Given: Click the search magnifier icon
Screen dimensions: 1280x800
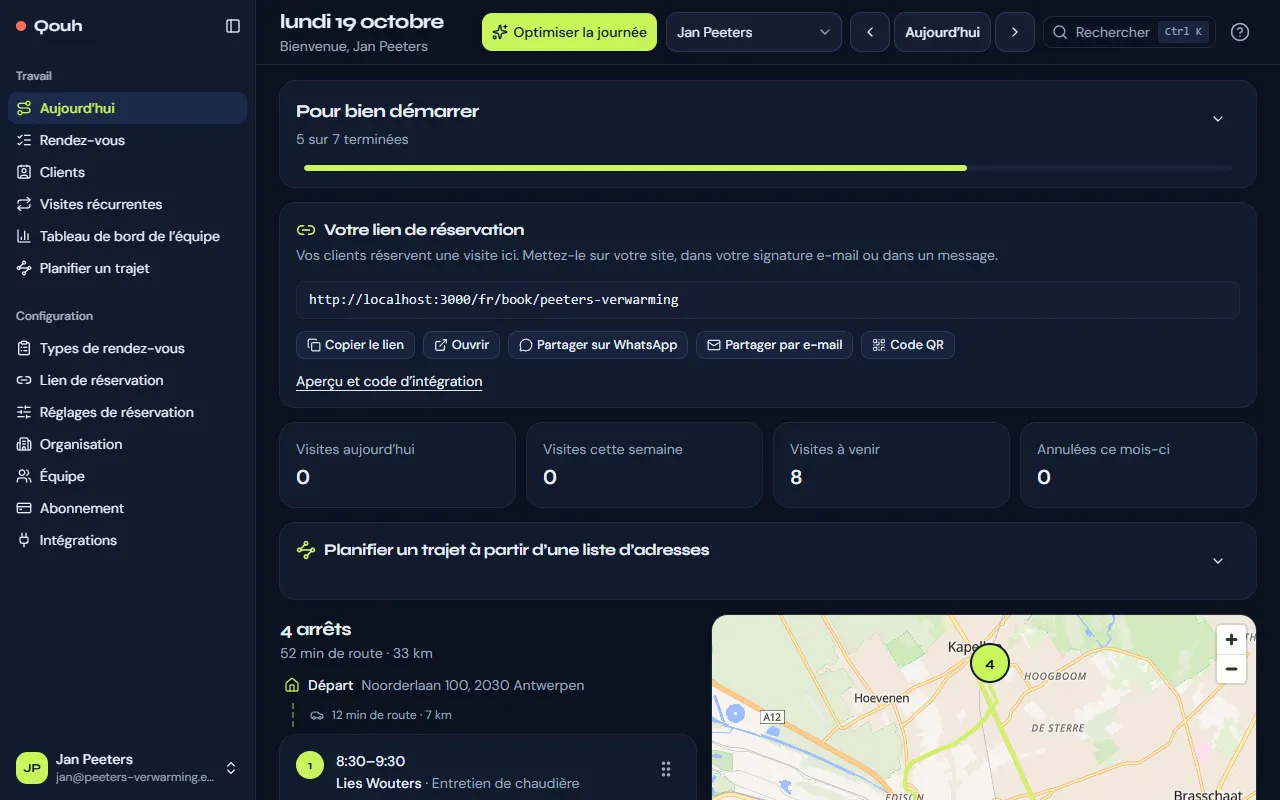Looking at the screenshot, I should tap(1061, 32).
